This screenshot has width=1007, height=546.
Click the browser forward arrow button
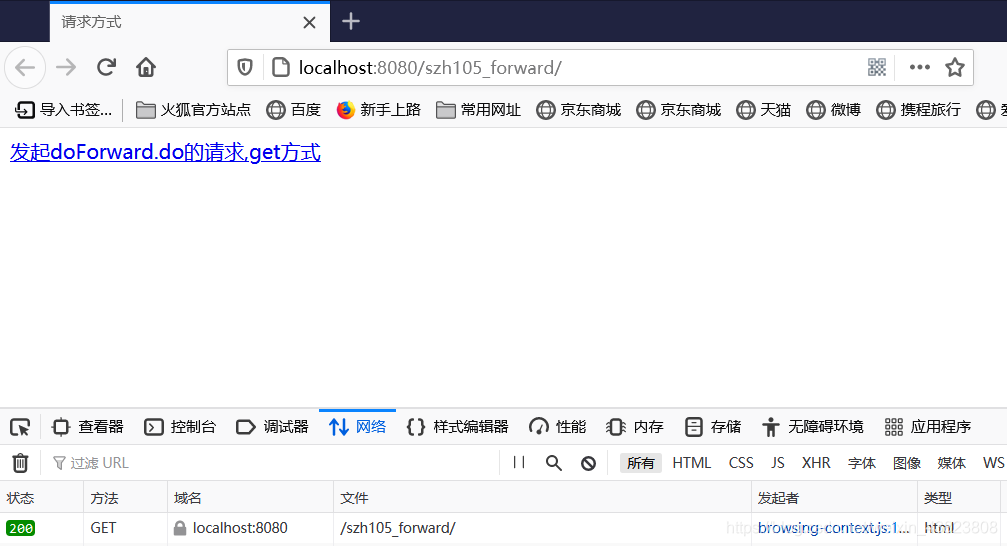[66, 67]
